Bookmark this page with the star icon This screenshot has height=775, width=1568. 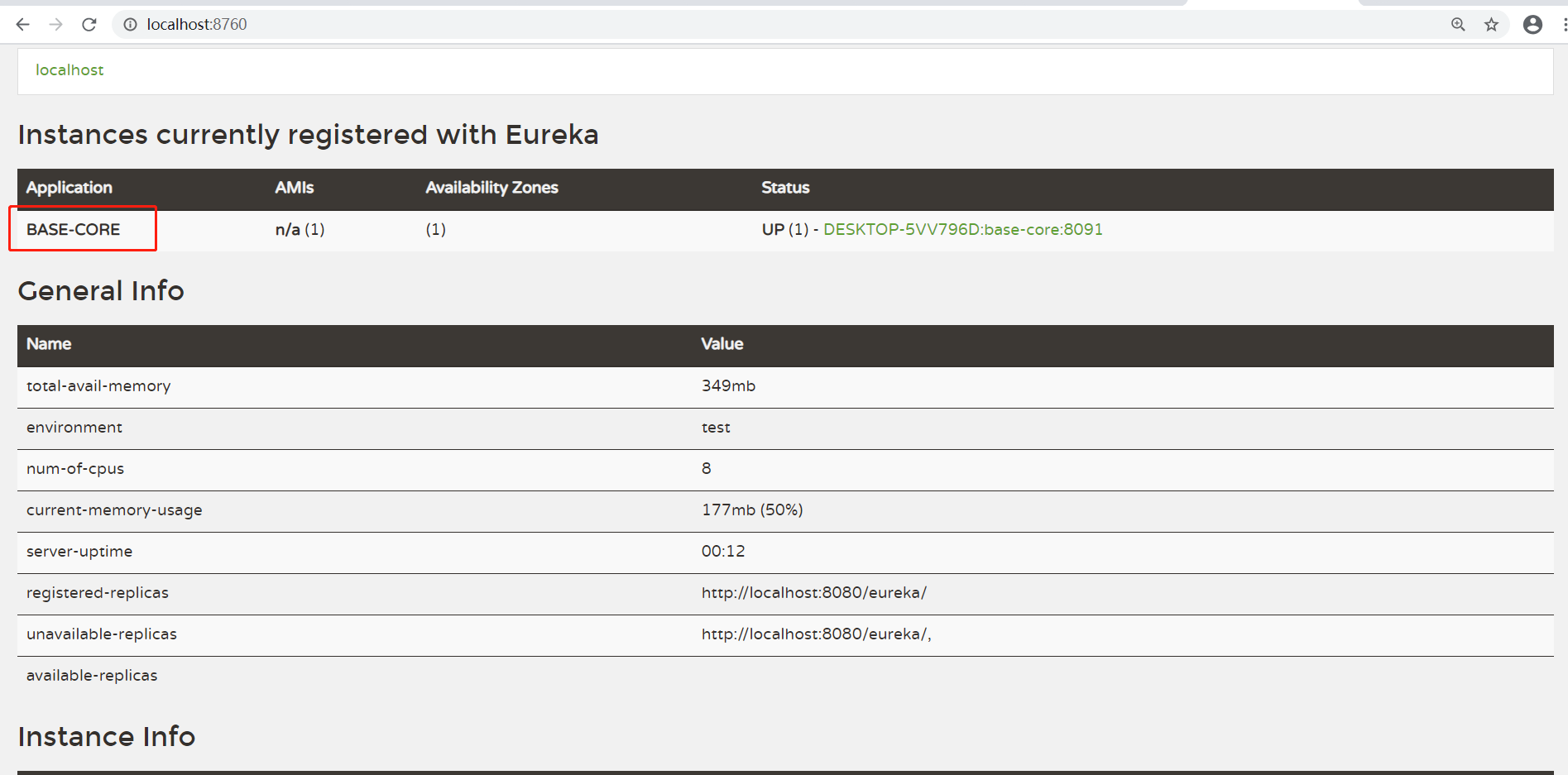1491,25
